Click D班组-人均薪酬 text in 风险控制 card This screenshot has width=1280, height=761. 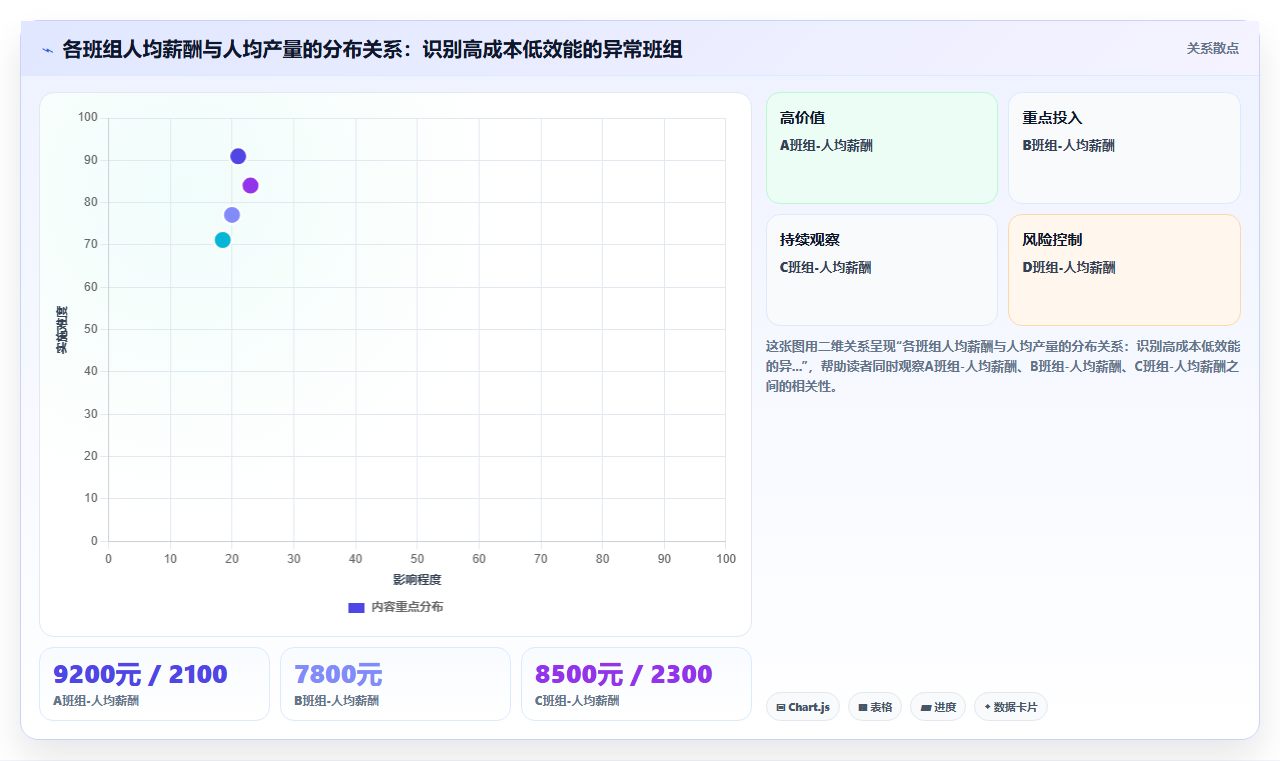[1069, 268]
